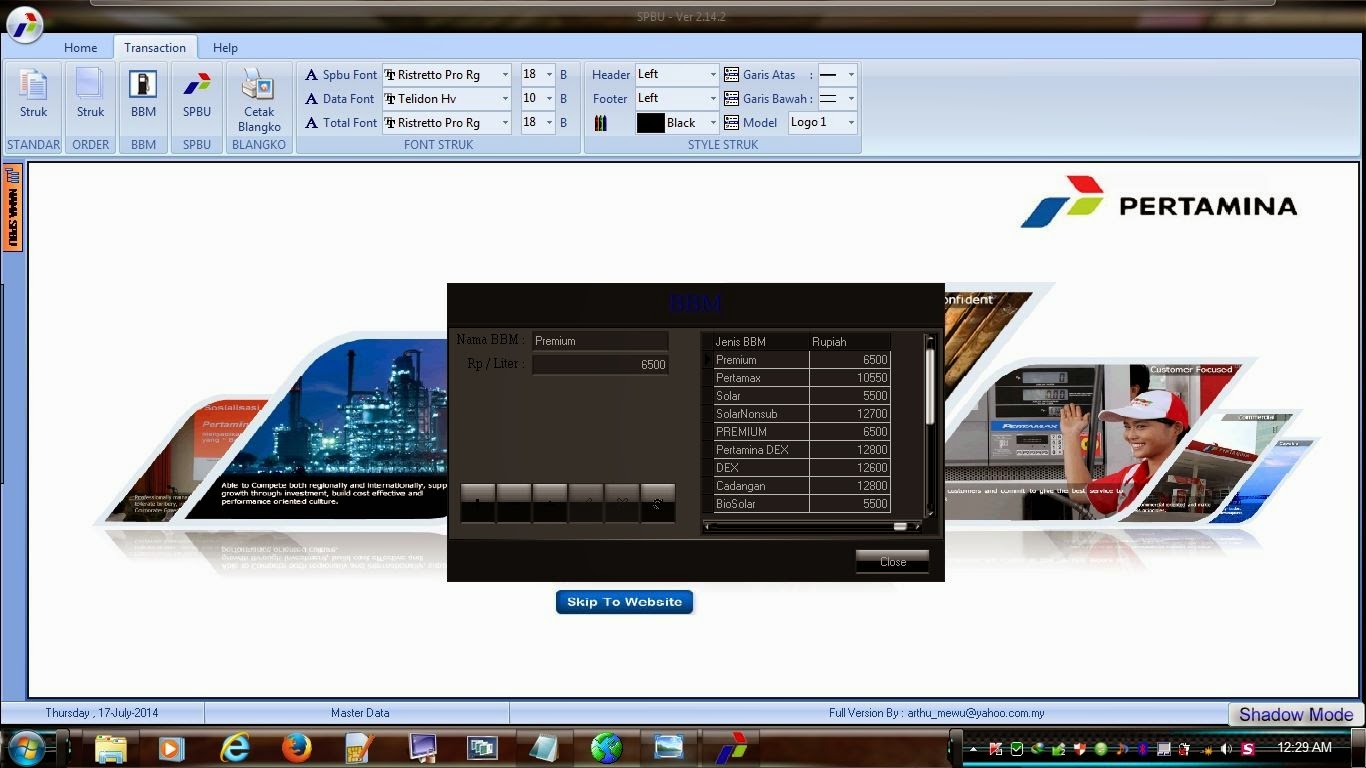Click the Model style icon
The image size is (1366, 768).
[x=731, y=123]
